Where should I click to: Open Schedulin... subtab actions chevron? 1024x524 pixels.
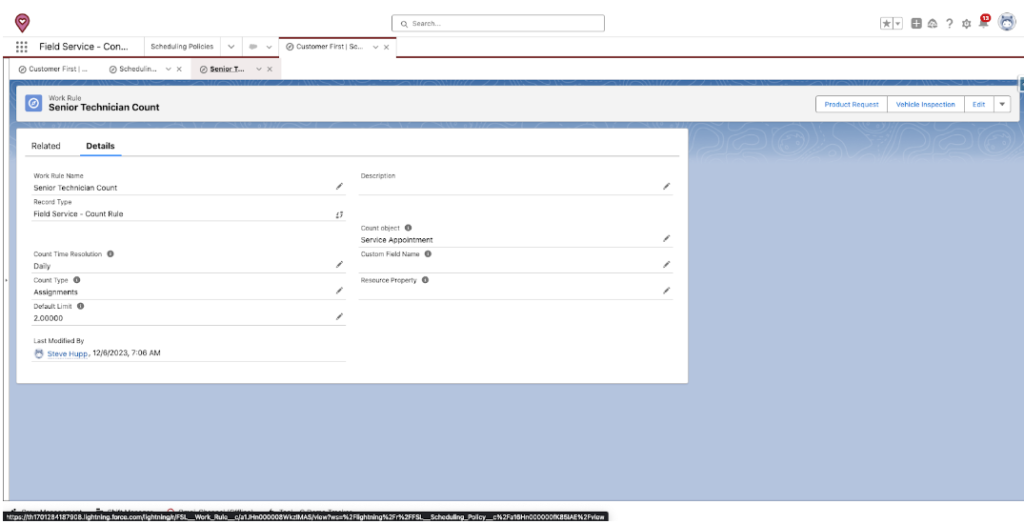point(168,69)
